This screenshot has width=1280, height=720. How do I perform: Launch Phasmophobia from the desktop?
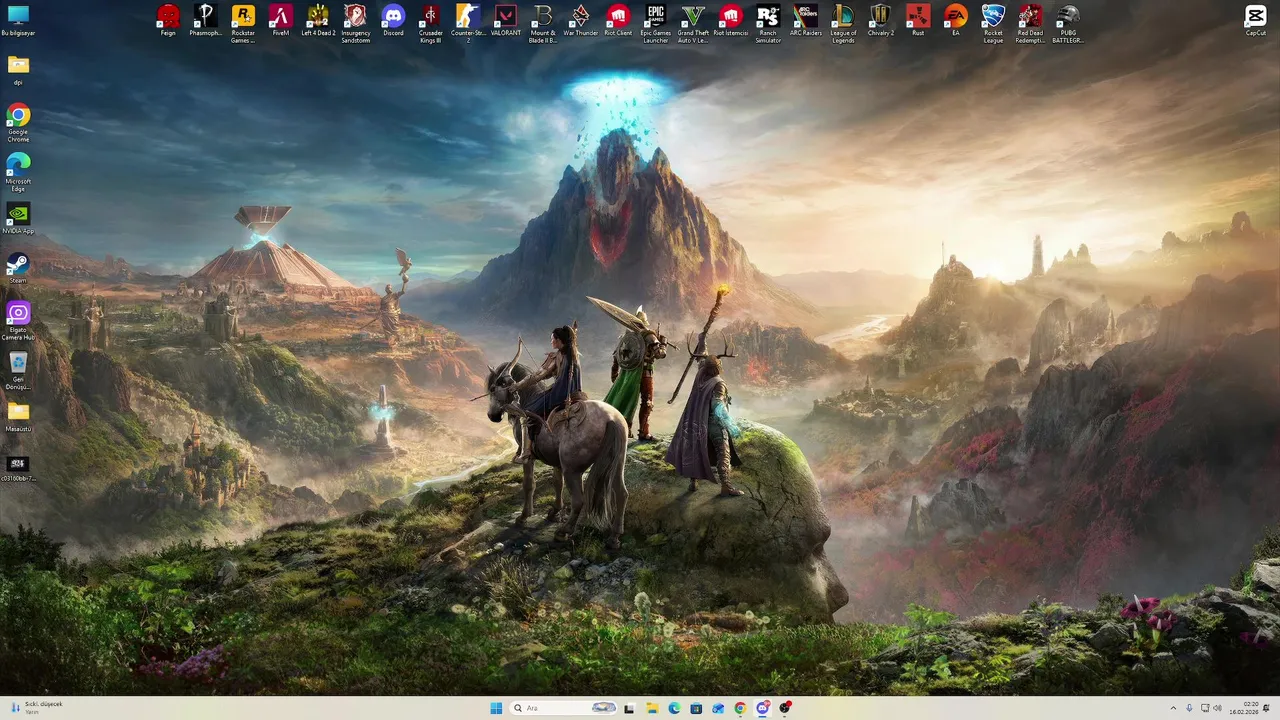click(x=205, y=21)
